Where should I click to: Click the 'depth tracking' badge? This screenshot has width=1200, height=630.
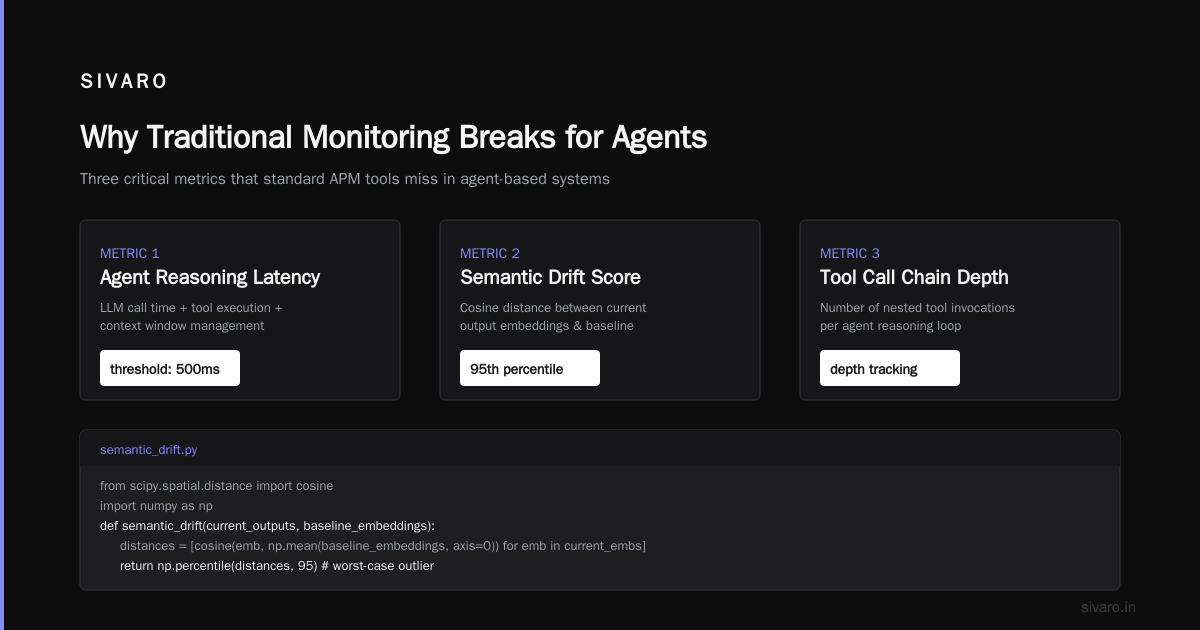[890, 368]
